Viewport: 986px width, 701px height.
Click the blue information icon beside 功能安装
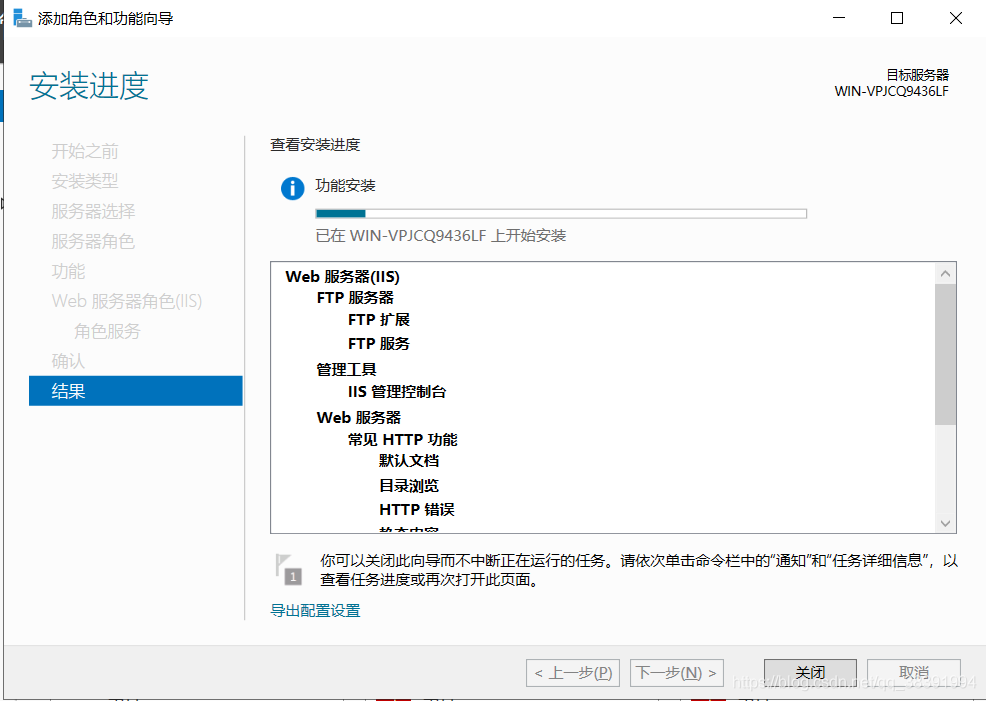coord(292,188)
